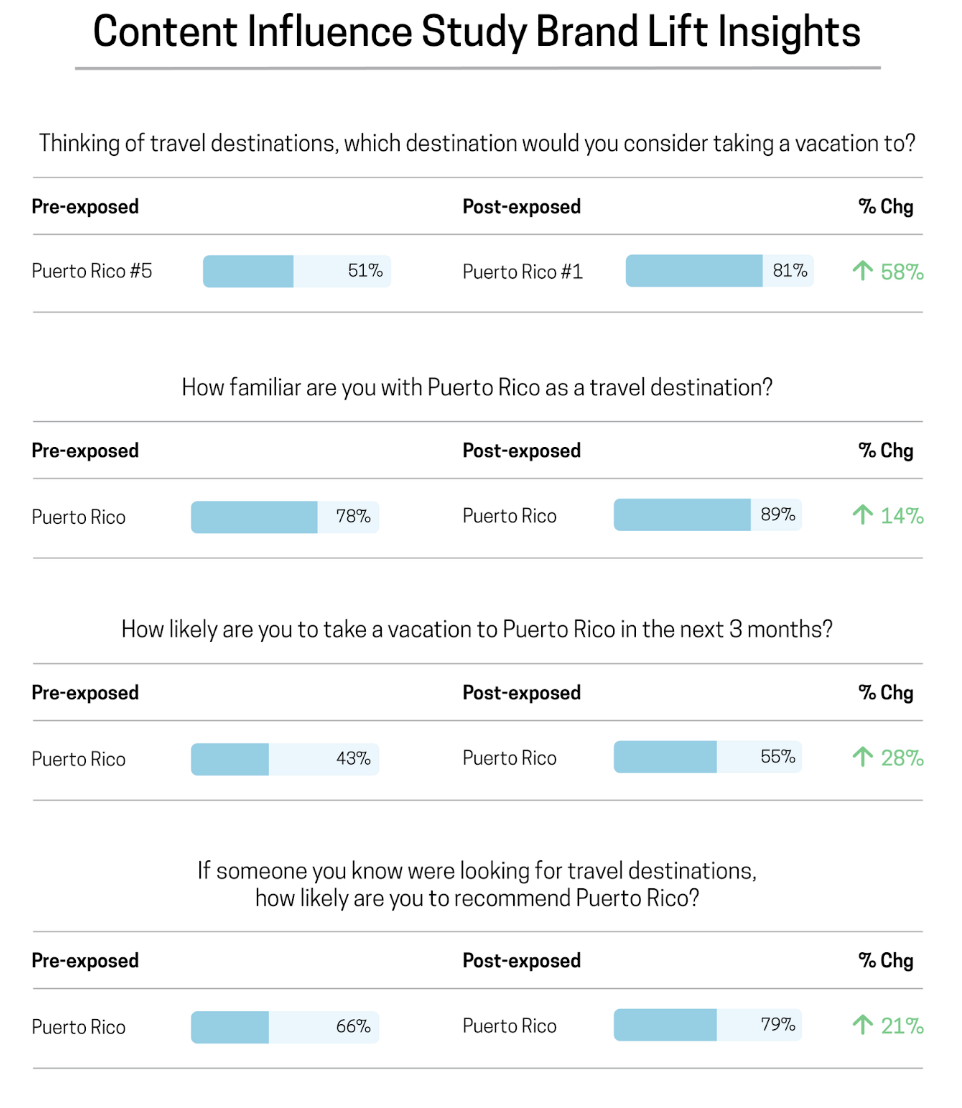Select the 79% post-exposed recommendation bar

[x=707, y=1025]
